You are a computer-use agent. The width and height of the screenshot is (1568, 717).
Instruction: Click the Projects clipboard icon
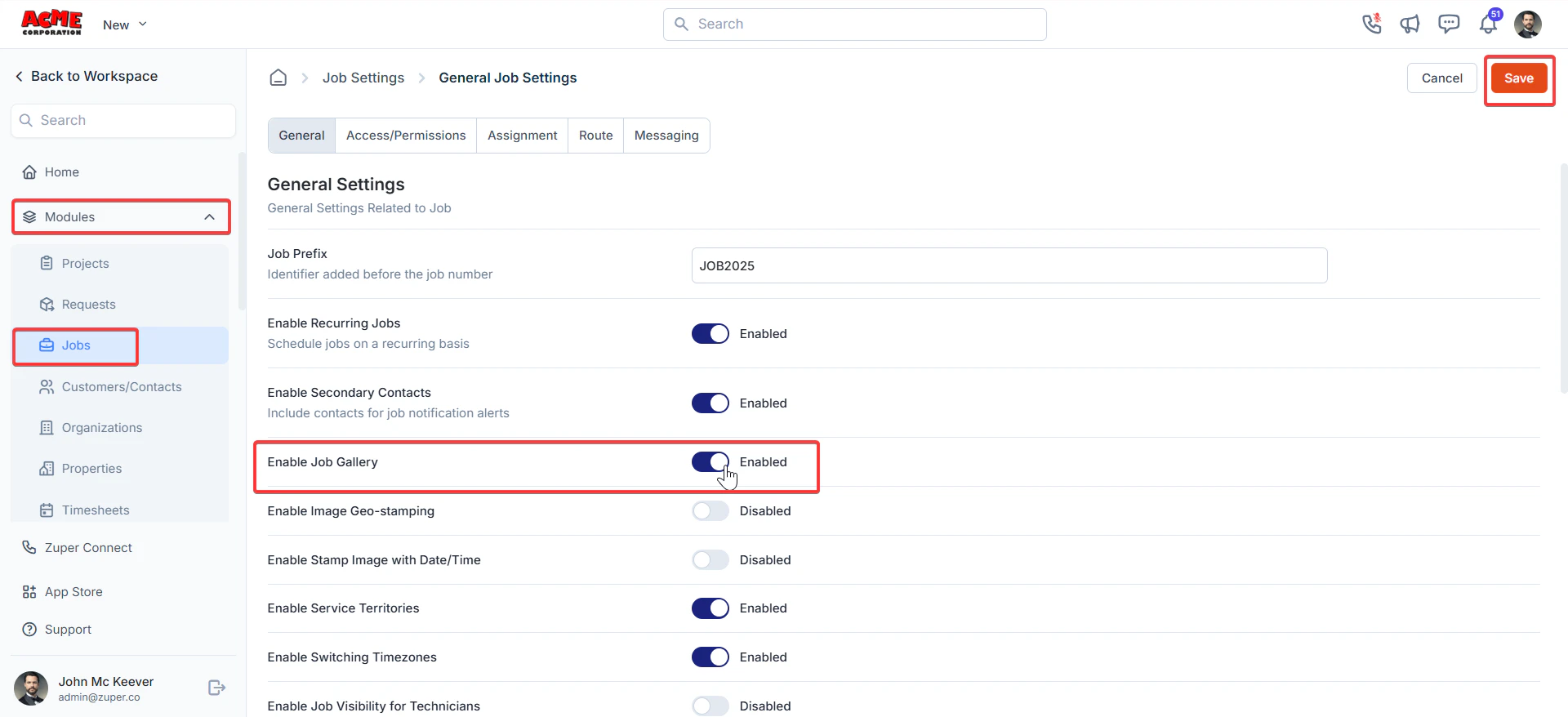pos(47,263)
